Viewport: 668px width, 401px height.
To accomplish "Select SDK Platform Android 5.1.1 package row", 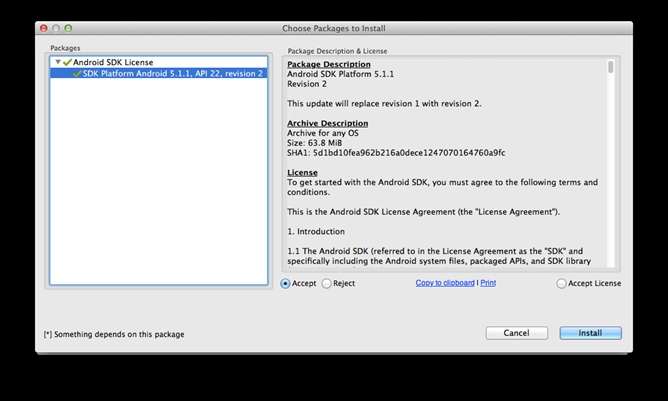I will (x=158, y=74).
